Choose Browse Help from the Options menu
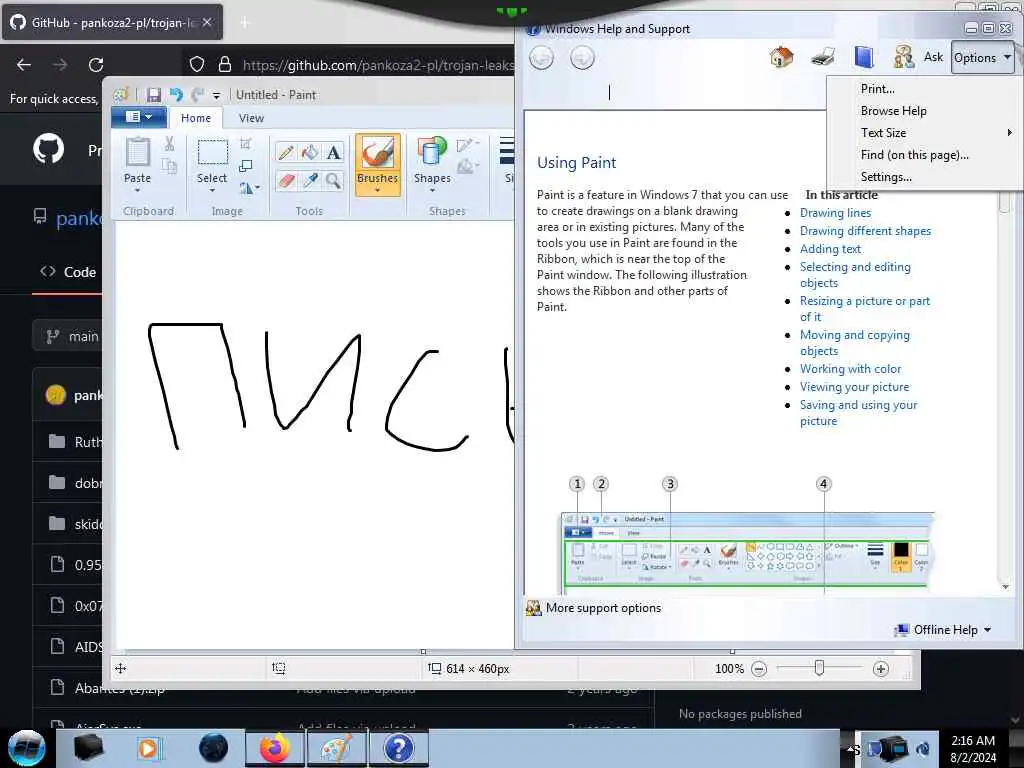The image size is (1024, 768). [x=893, y=111]
